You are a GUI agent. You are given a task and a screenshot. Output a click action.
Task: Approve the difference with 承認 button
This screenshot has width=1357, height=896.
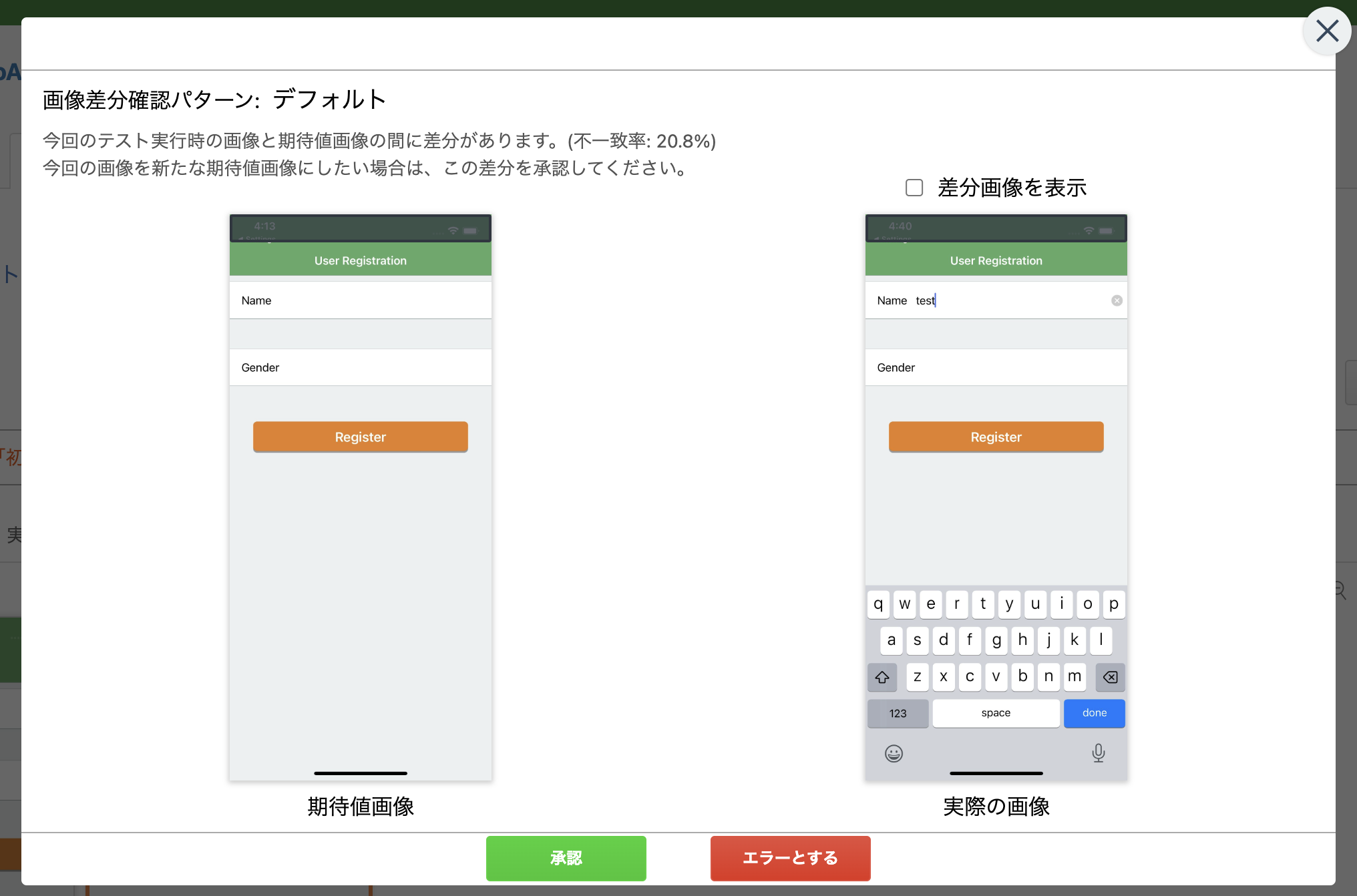tap(566, 858)
